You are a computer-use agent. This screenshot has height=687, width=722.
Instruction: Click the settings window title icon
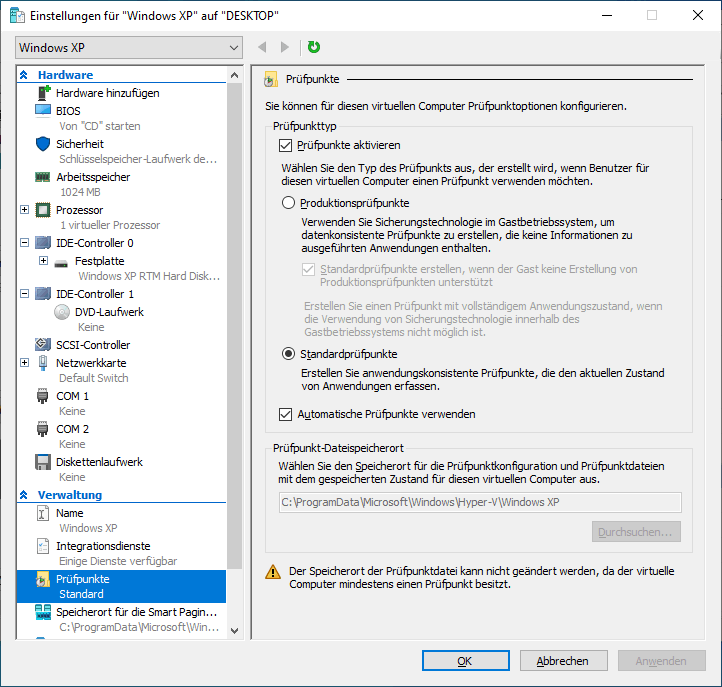[17, 15]
